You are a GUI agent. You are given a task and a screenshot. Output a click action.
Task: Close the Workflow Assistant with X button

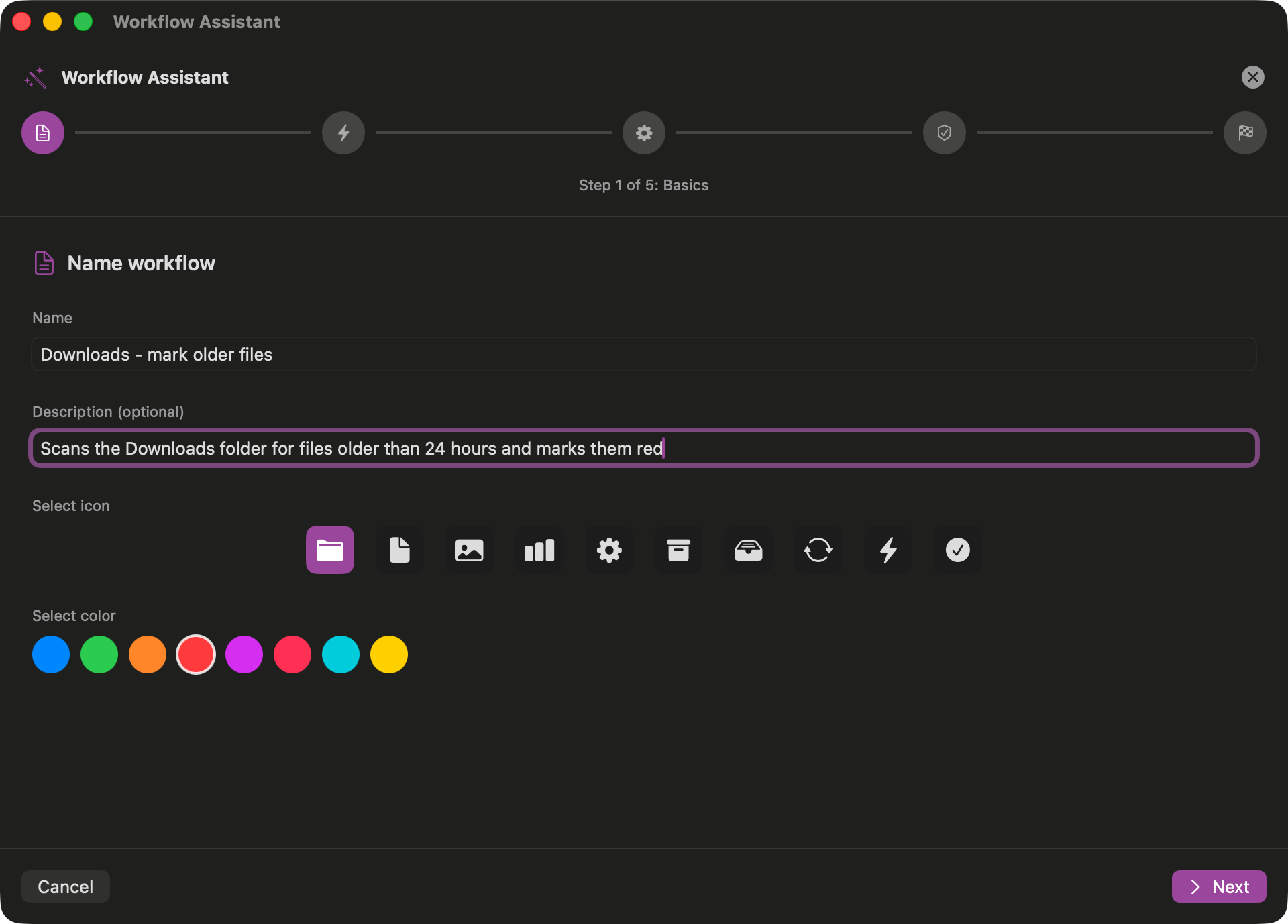1253,77
